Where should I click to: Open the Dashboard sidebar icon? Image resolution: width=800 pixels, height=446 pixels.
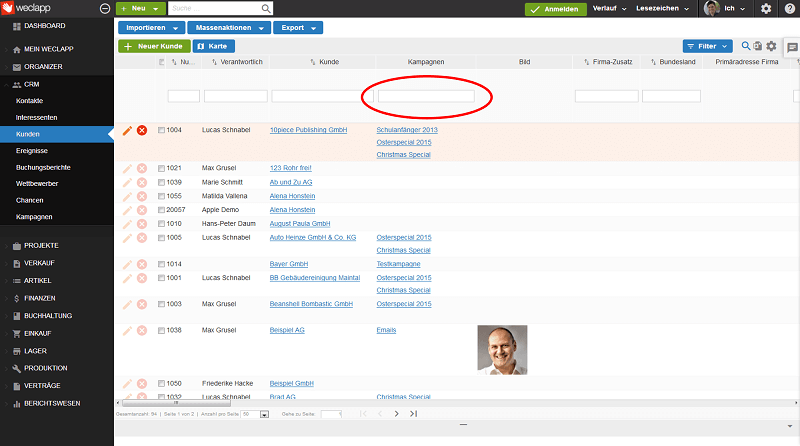[17, 26]
